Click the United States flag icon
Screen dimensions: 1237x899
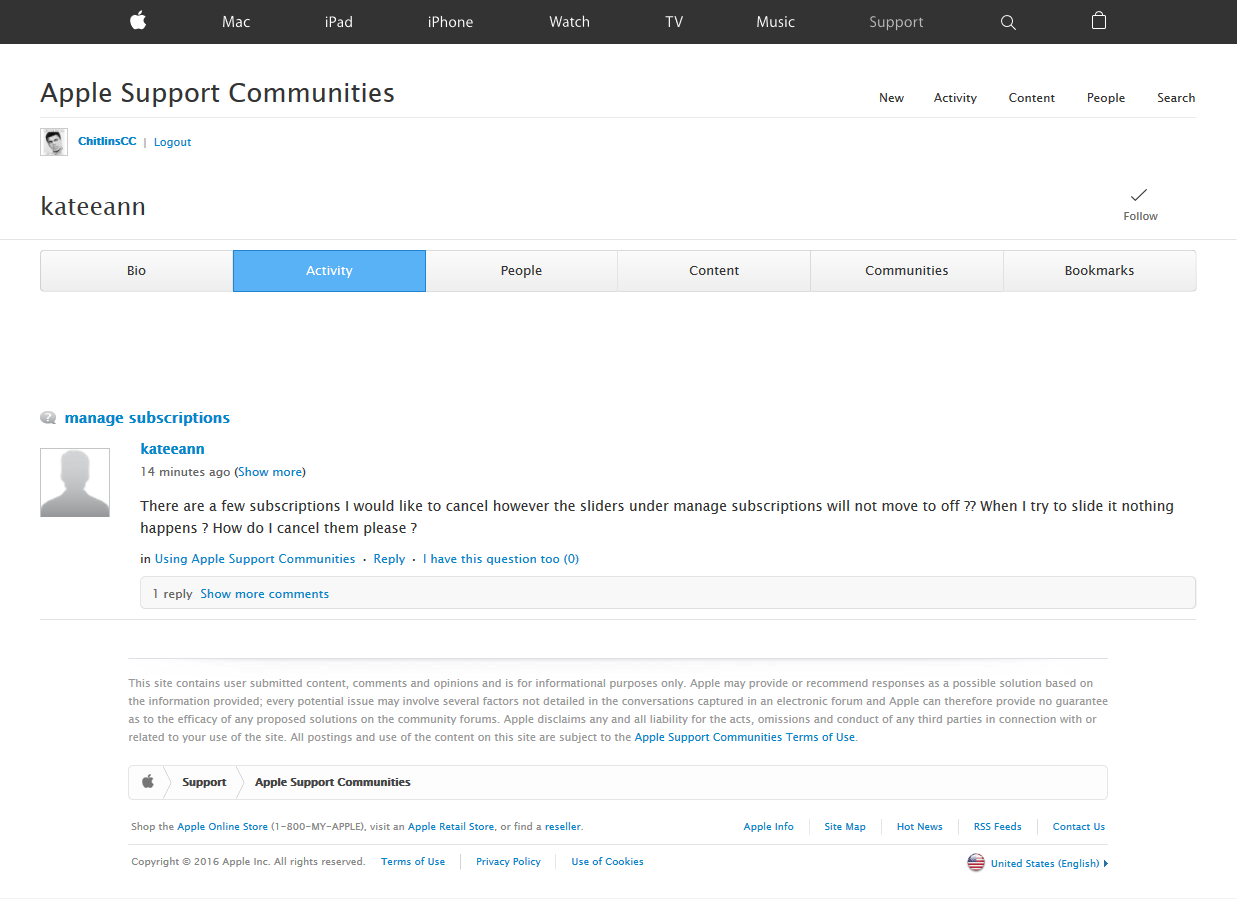click(x=976, y=863)
